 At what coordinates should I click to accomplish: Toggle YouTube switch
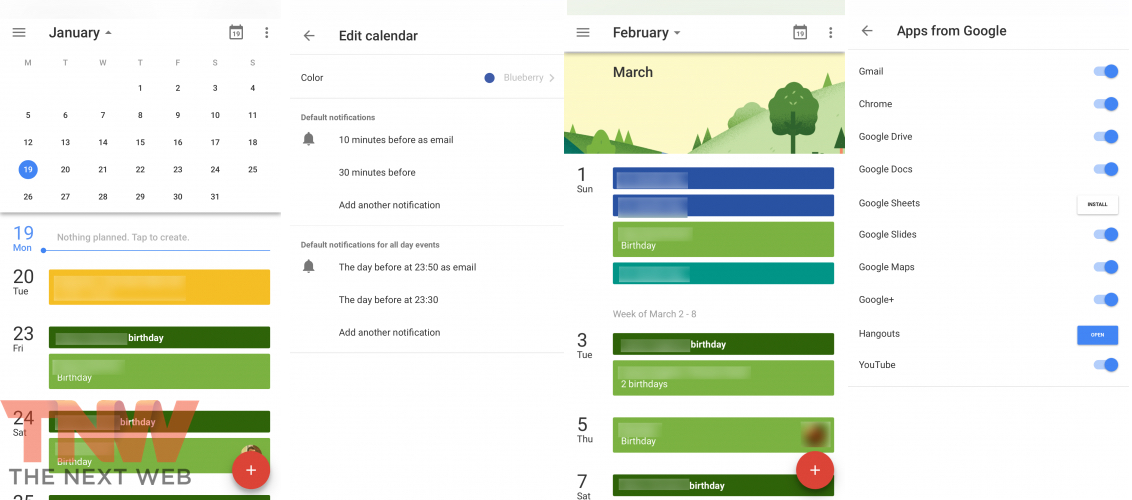coord(1106,364)
